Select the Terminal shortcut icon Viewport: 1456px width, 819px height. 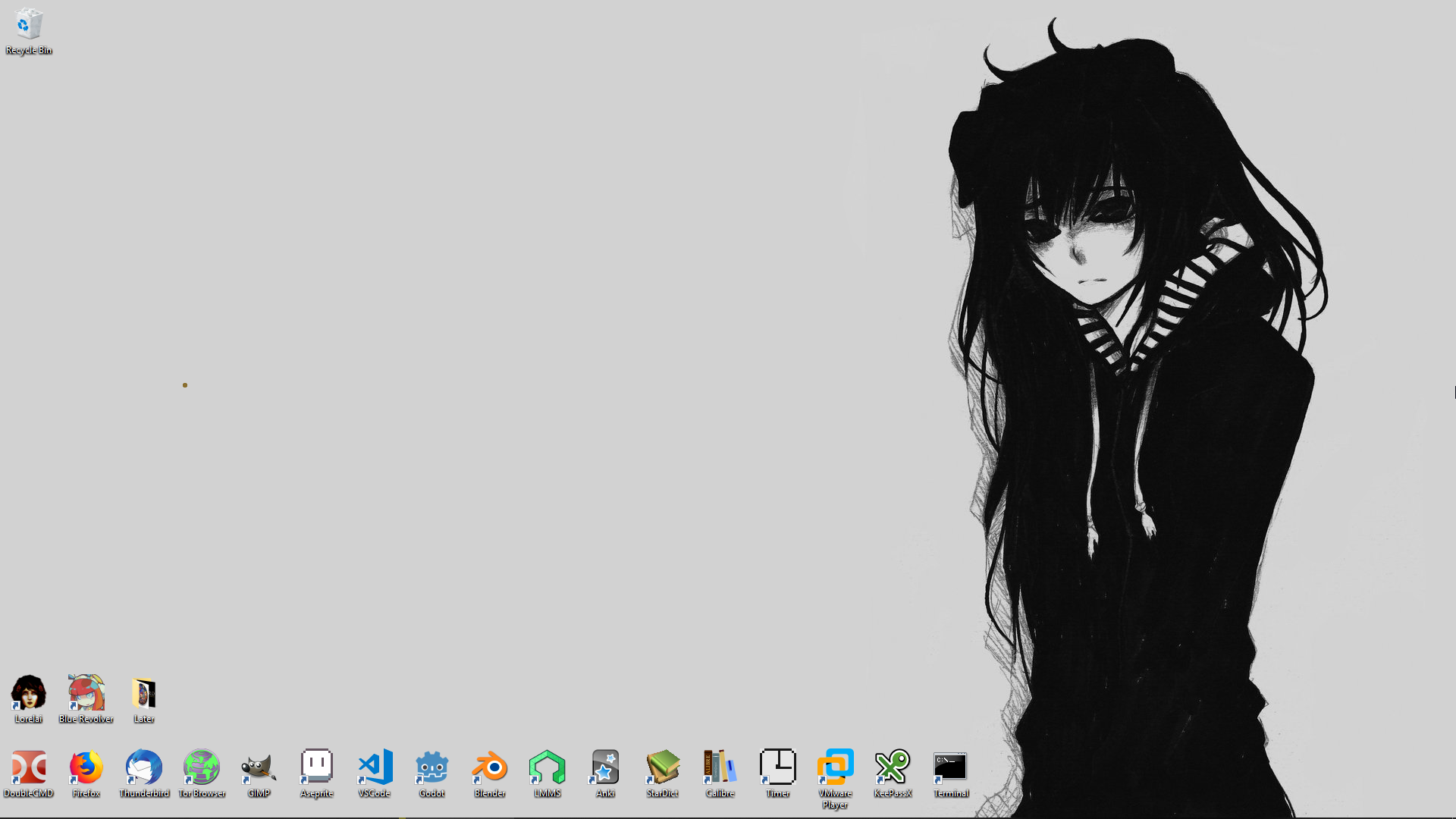pyautogui.click(x=951, y=767)
